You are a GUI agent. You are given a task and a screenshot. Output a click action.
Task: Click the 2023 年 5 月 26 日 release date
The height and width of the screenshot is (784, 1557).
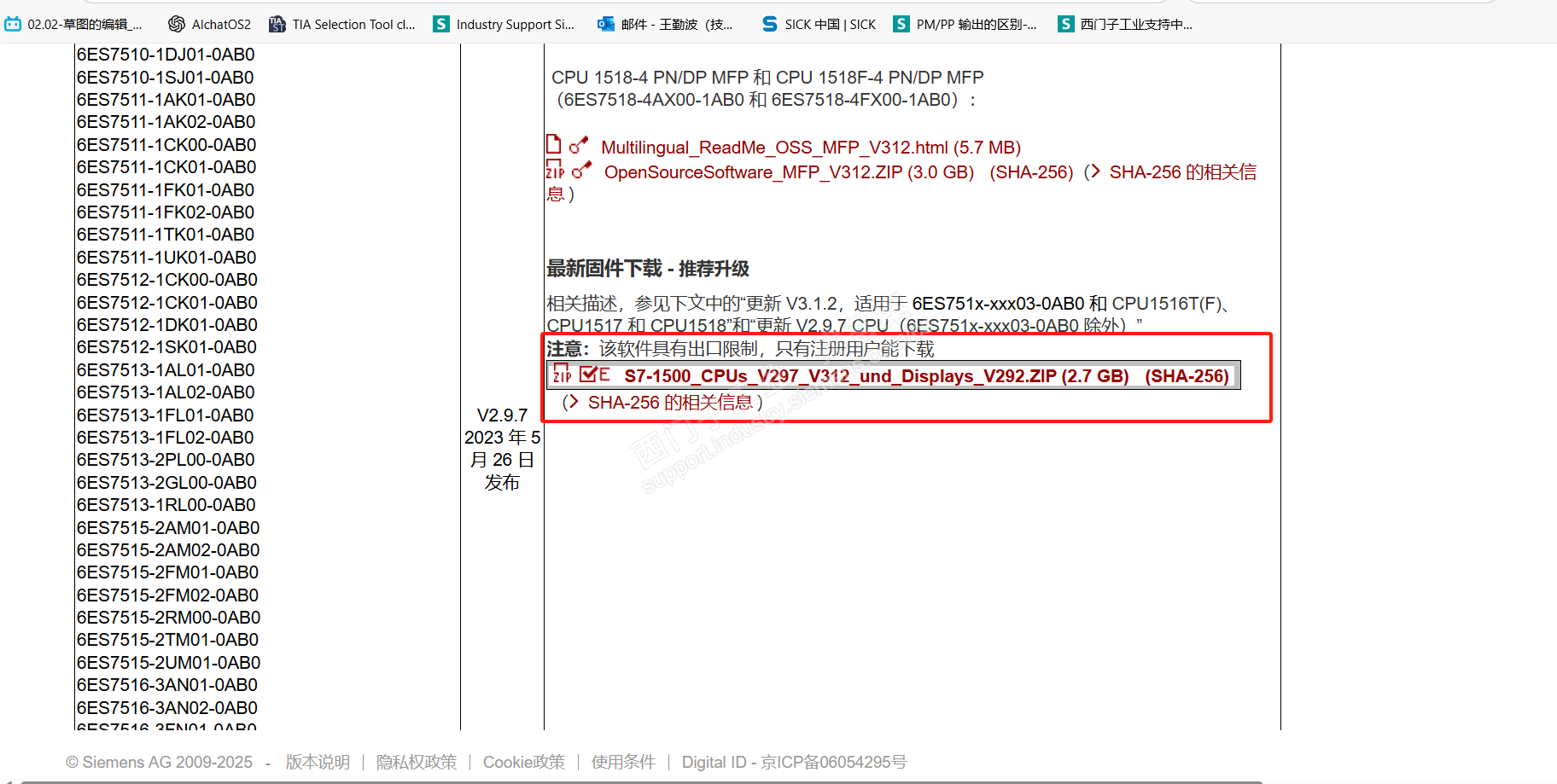point(502,449)
